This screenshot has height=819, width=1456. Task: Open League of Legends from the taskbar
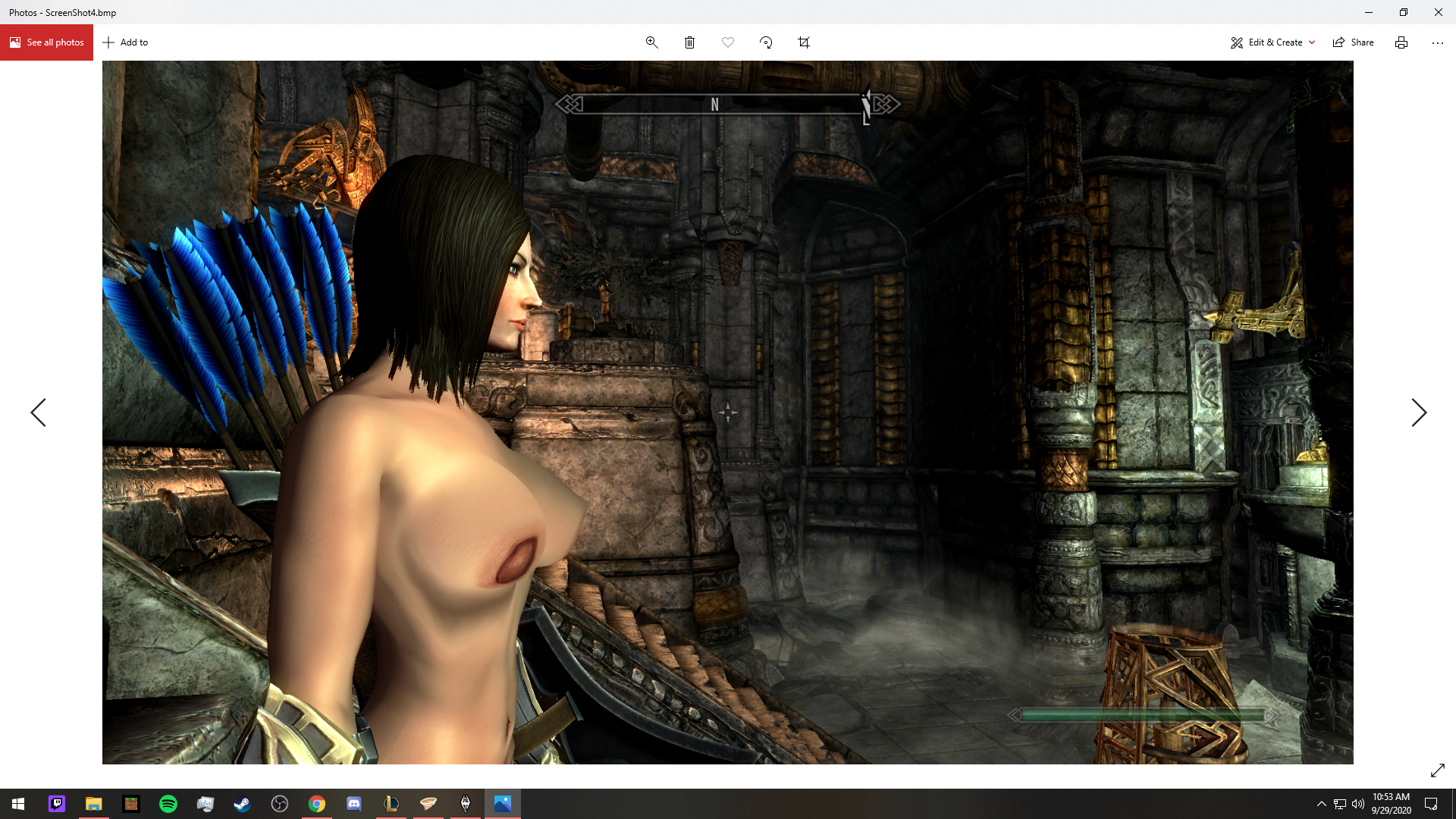pos(391,804)
